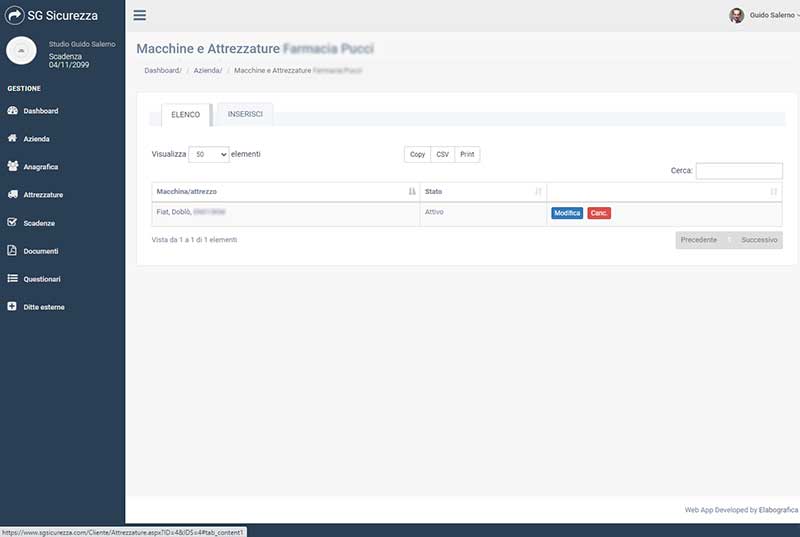The image size is (800, 537).
Task: Switch to the INSERISCI tab
Action: click(245, 114)
